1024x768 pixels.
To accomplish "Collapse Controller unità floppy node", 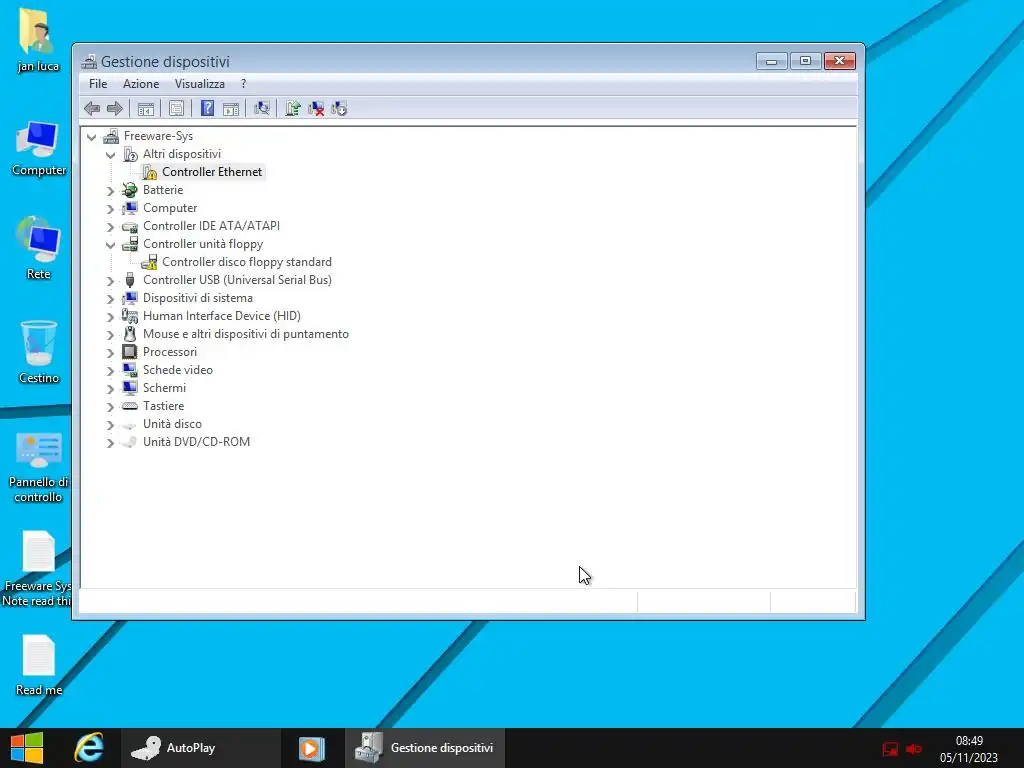I will 110,245.
